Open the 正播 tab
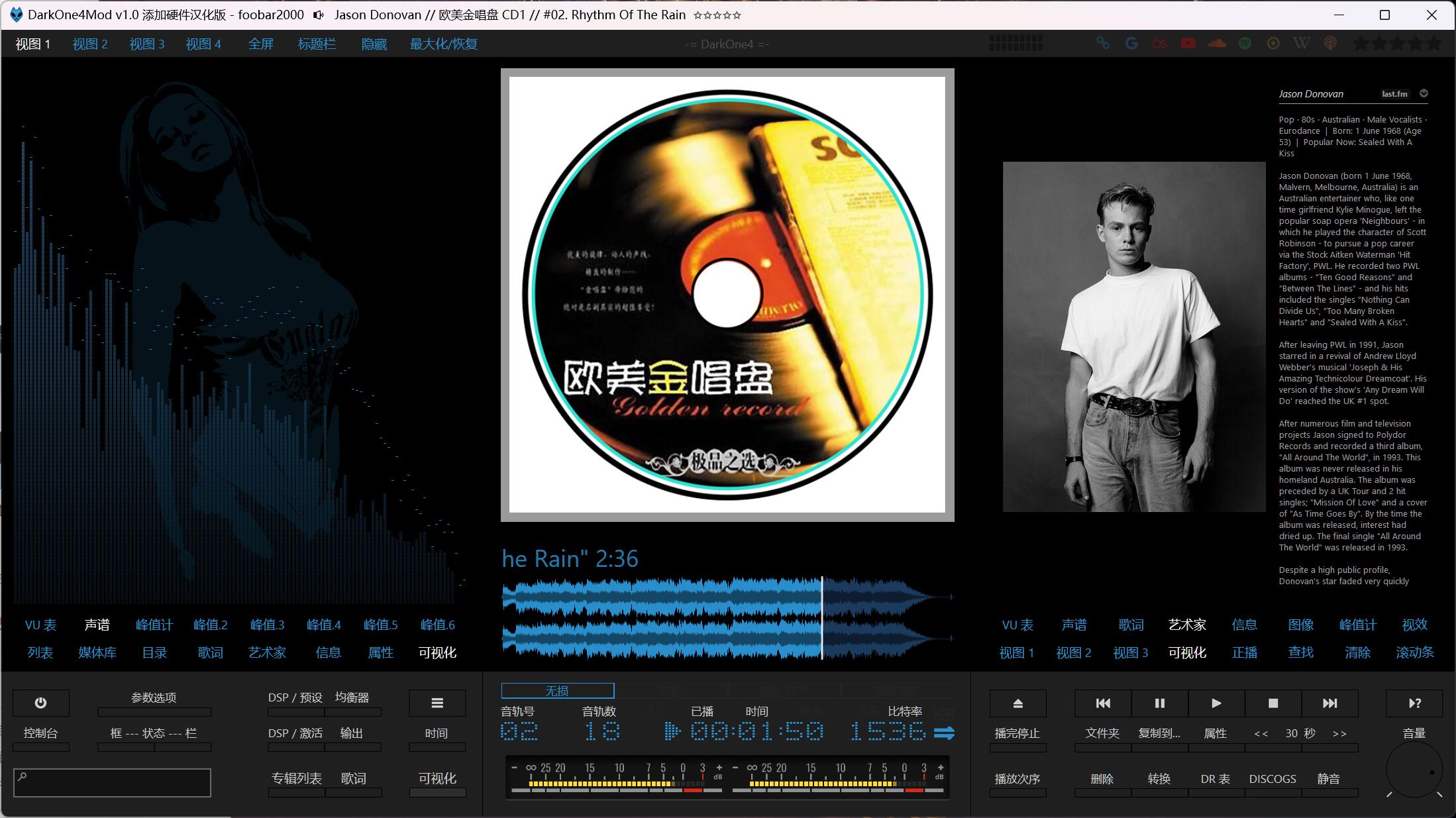Viewport: 1456px width, 818px height. (1245, 652)
